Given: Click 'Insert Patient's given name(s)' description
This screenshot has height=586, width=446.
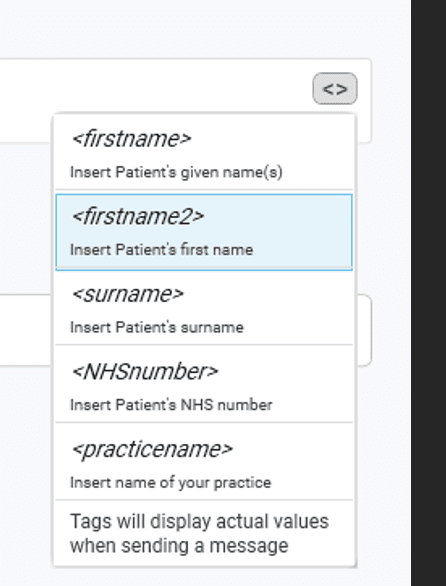Looking at the screenshot, I should pos(176,172).
